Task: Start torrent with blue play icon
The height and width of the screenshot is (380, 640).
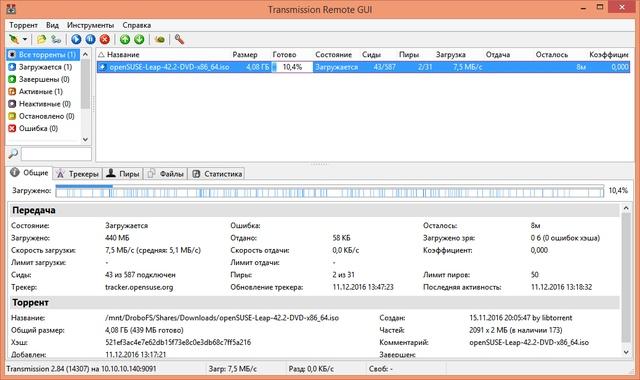Action: tap(76, 39)
